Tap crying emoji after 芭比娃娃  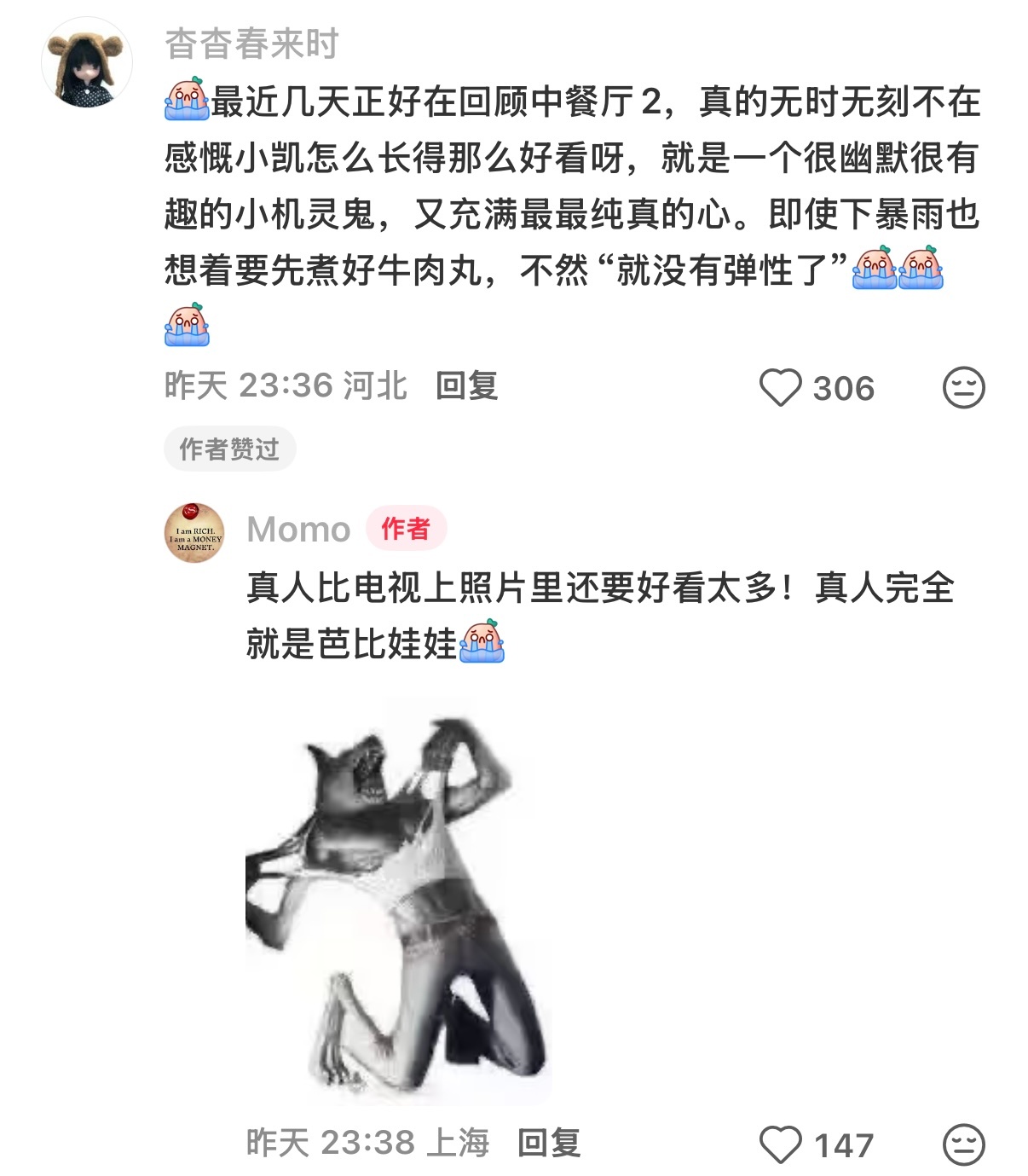pyautogui.click(x=482, y=641)
